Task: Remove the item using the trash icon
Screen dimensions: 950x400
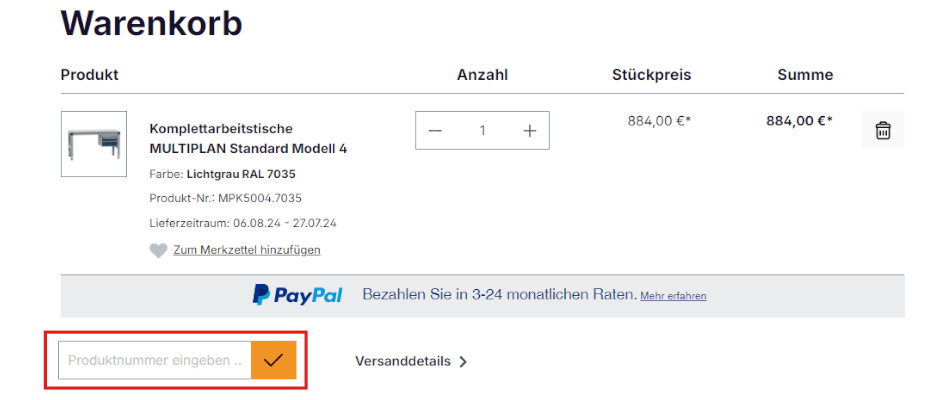Action: [883, 131]
